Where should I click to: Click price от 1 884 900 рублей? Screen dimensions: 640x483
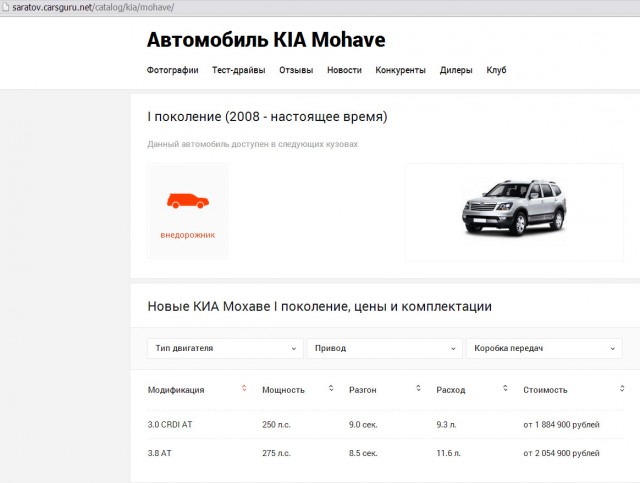pyautogui.click(x=561, y=425)
